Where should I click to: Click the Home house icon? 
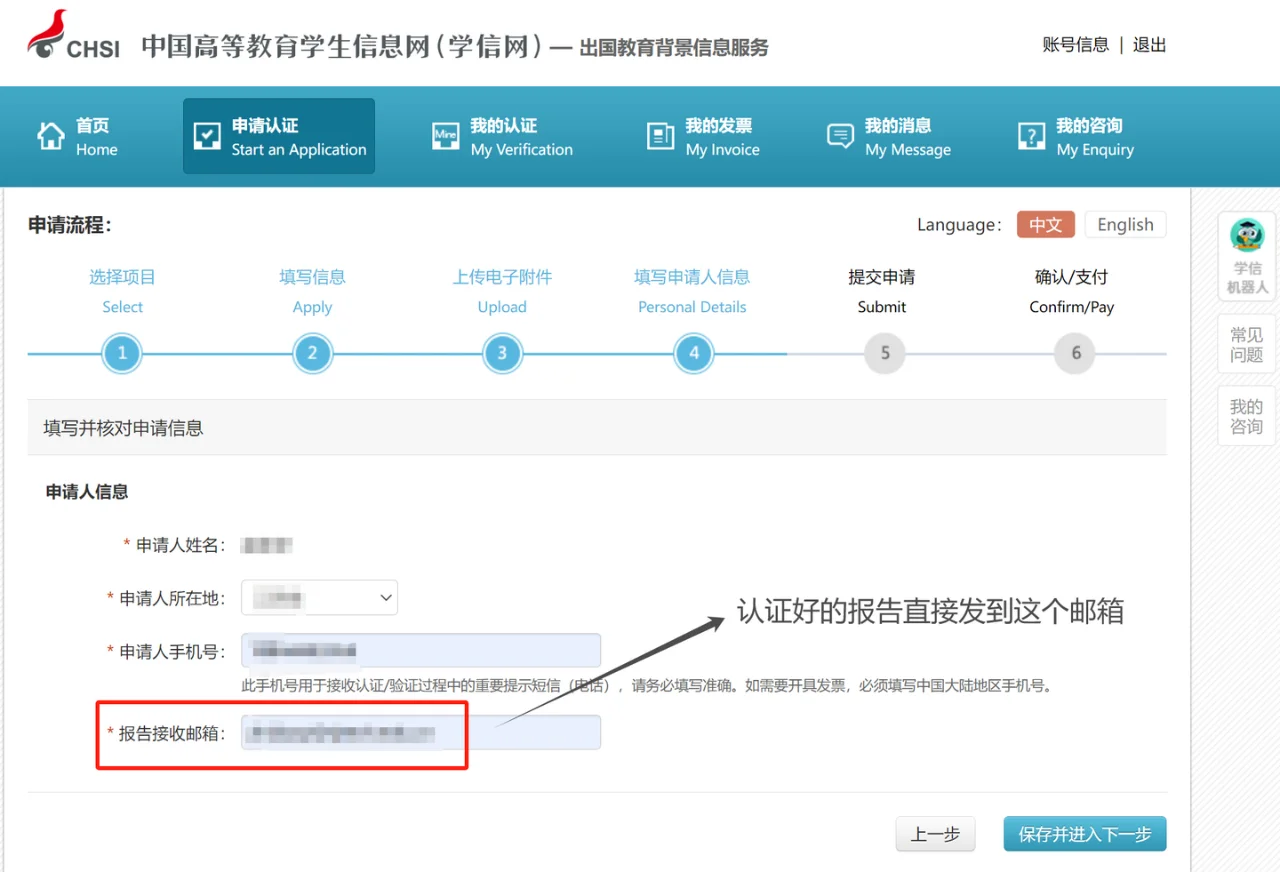tap(51, 136)
